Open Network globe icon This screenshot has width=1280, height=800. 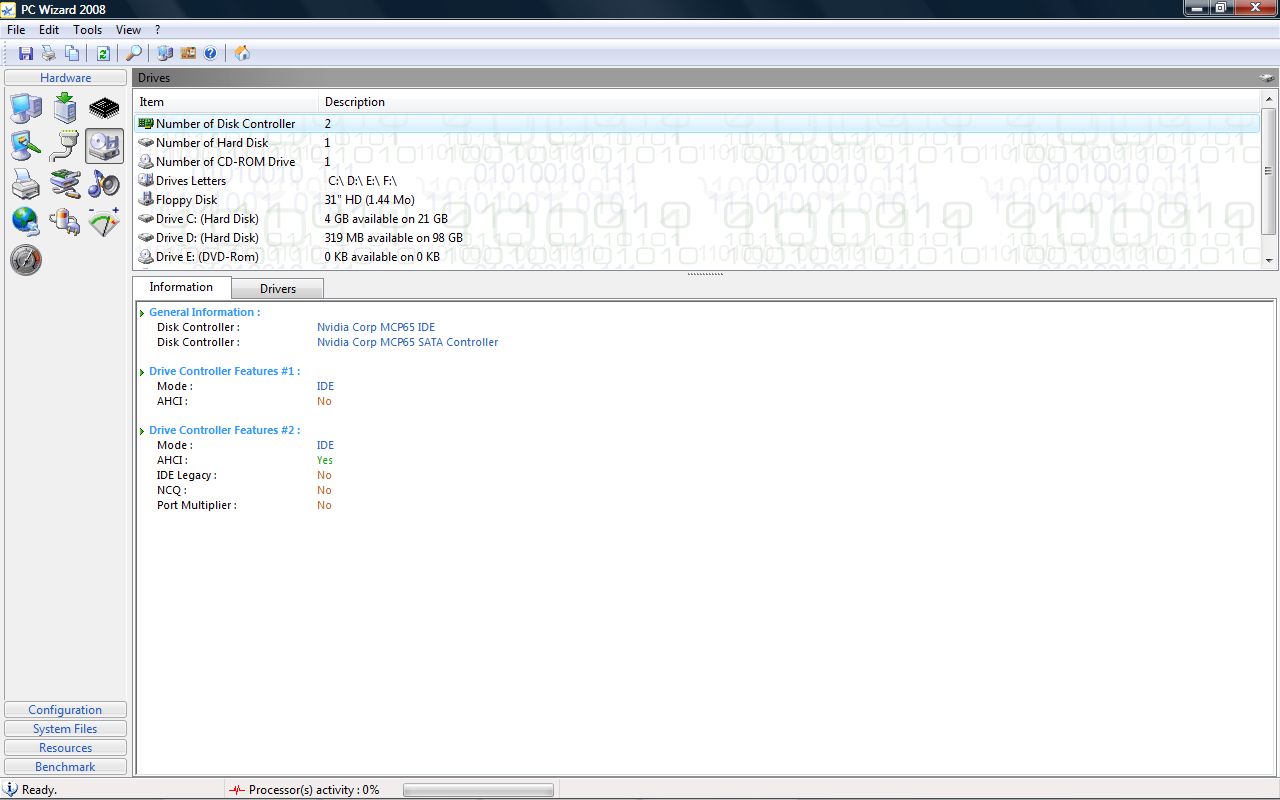click(x=26, y=221)
